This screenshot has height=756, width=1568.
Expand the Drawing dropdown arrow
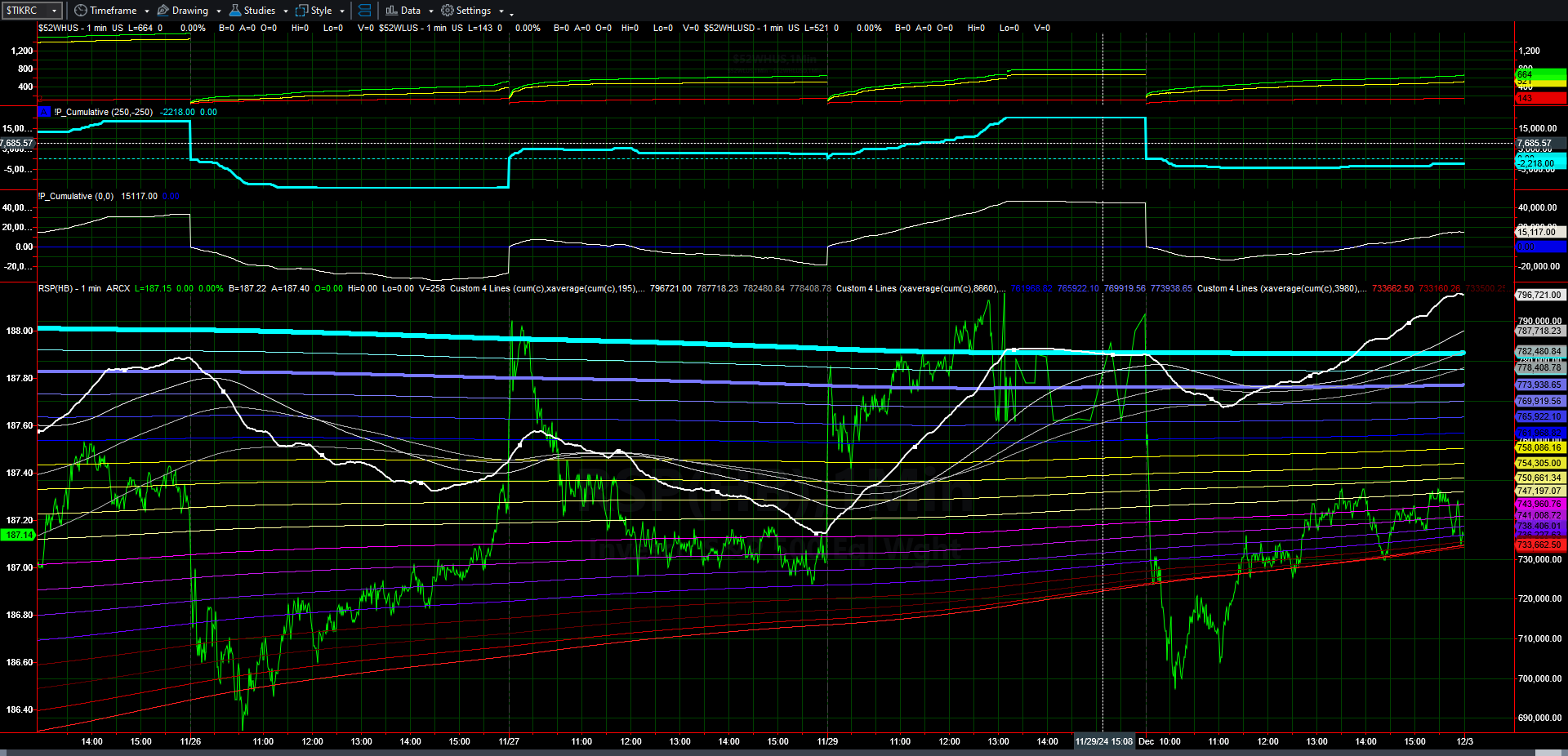coord(219,11)
